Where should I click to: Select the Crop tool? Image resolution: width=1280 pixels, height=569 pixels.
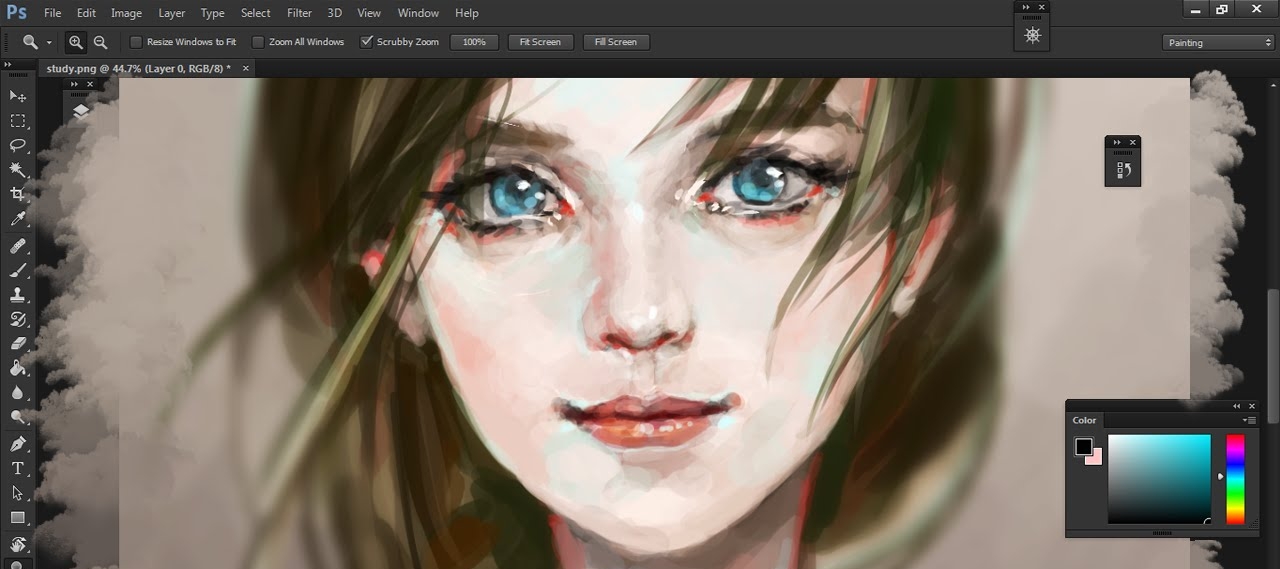[18, 195]
